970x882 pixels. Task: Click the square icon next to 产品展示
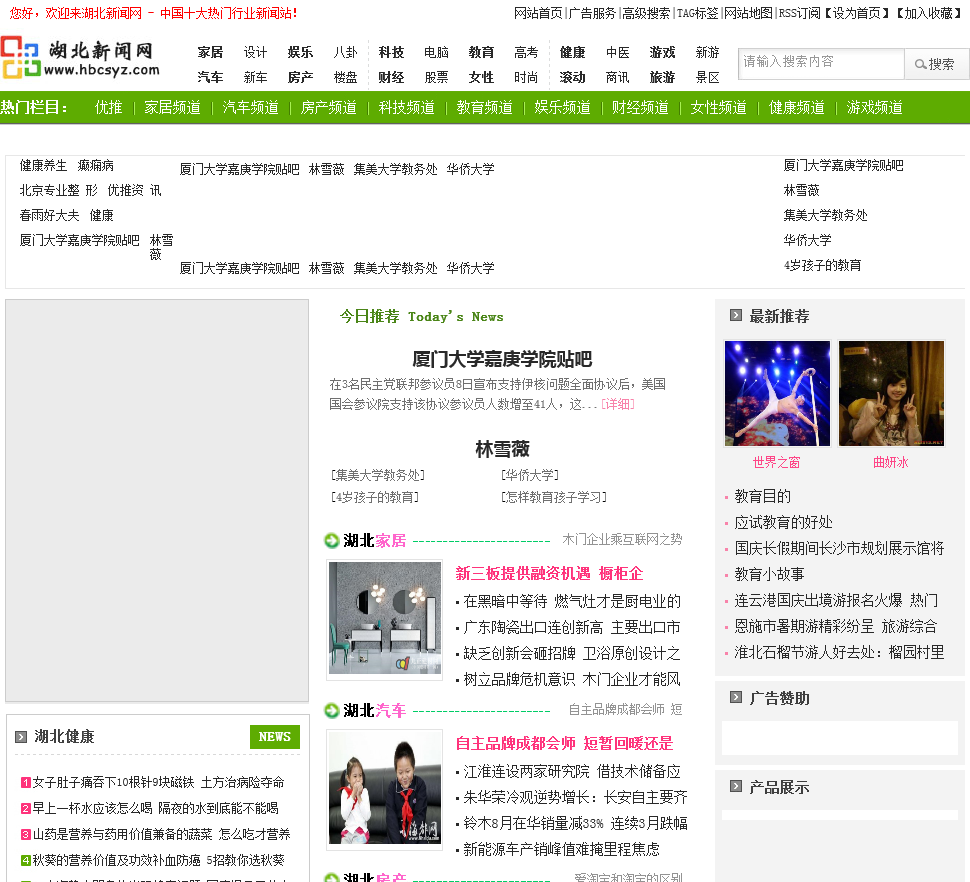point(736,787)
